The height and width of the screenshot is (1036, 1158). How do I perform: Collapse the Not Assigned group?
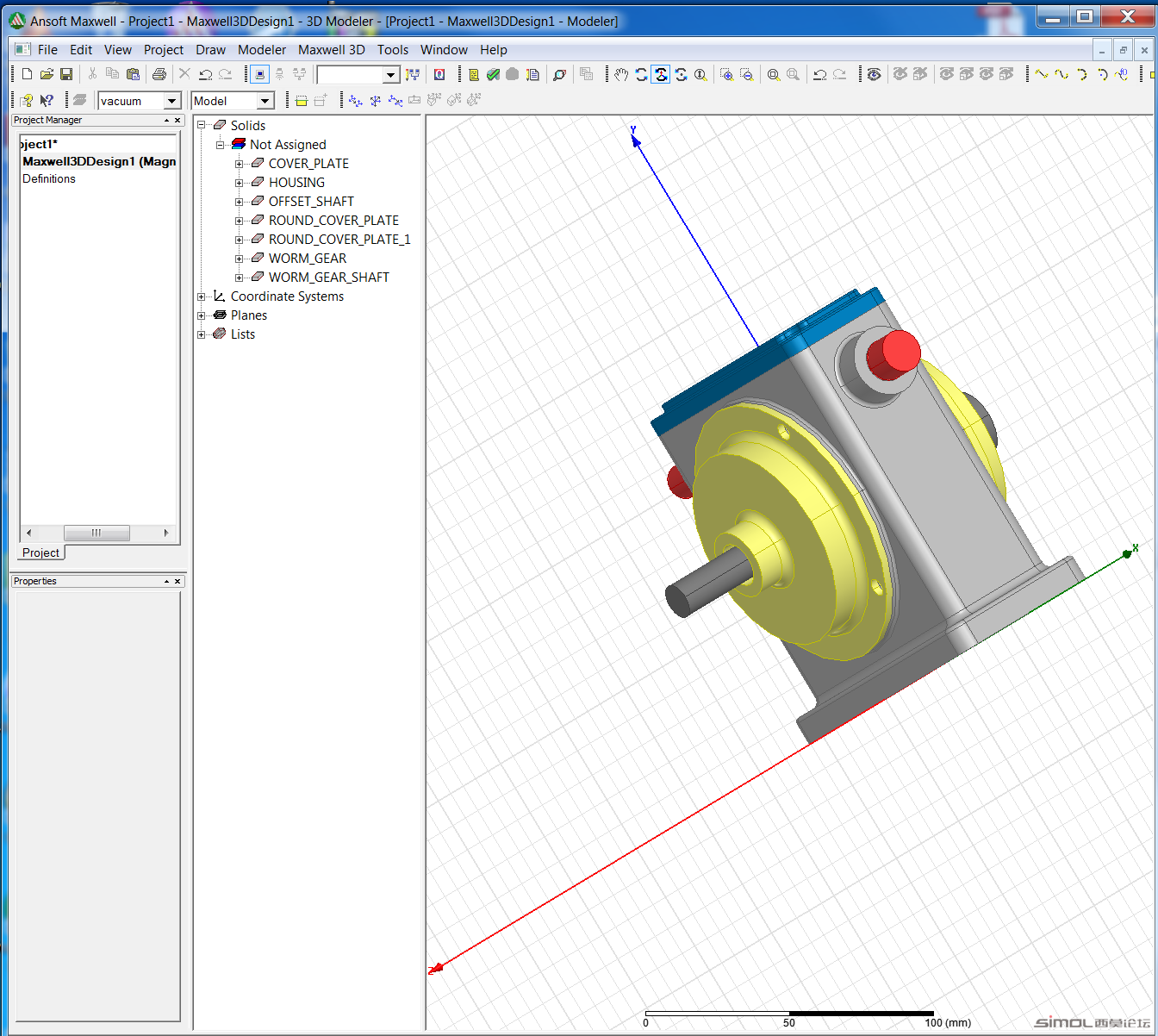[x=221, y=145]
